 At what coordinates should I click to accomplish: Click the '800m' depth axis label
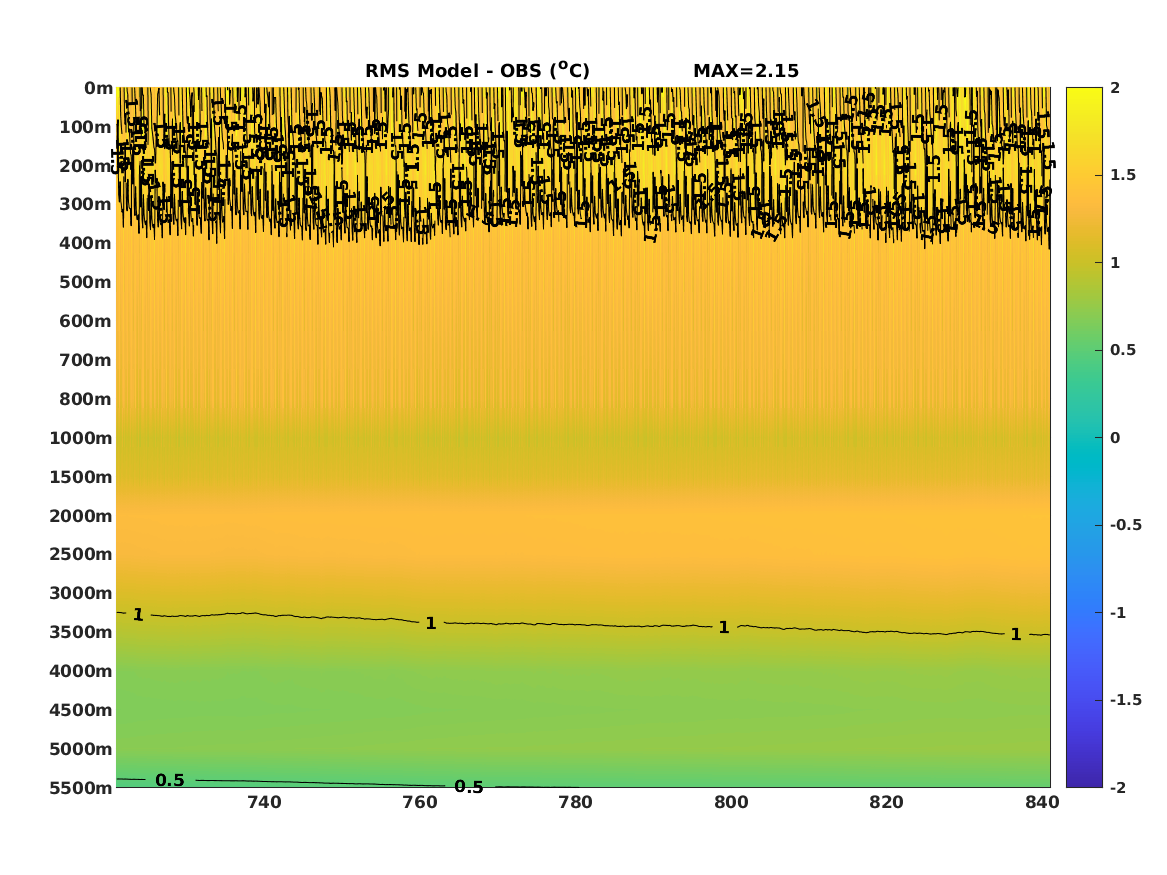click(86, 399)
